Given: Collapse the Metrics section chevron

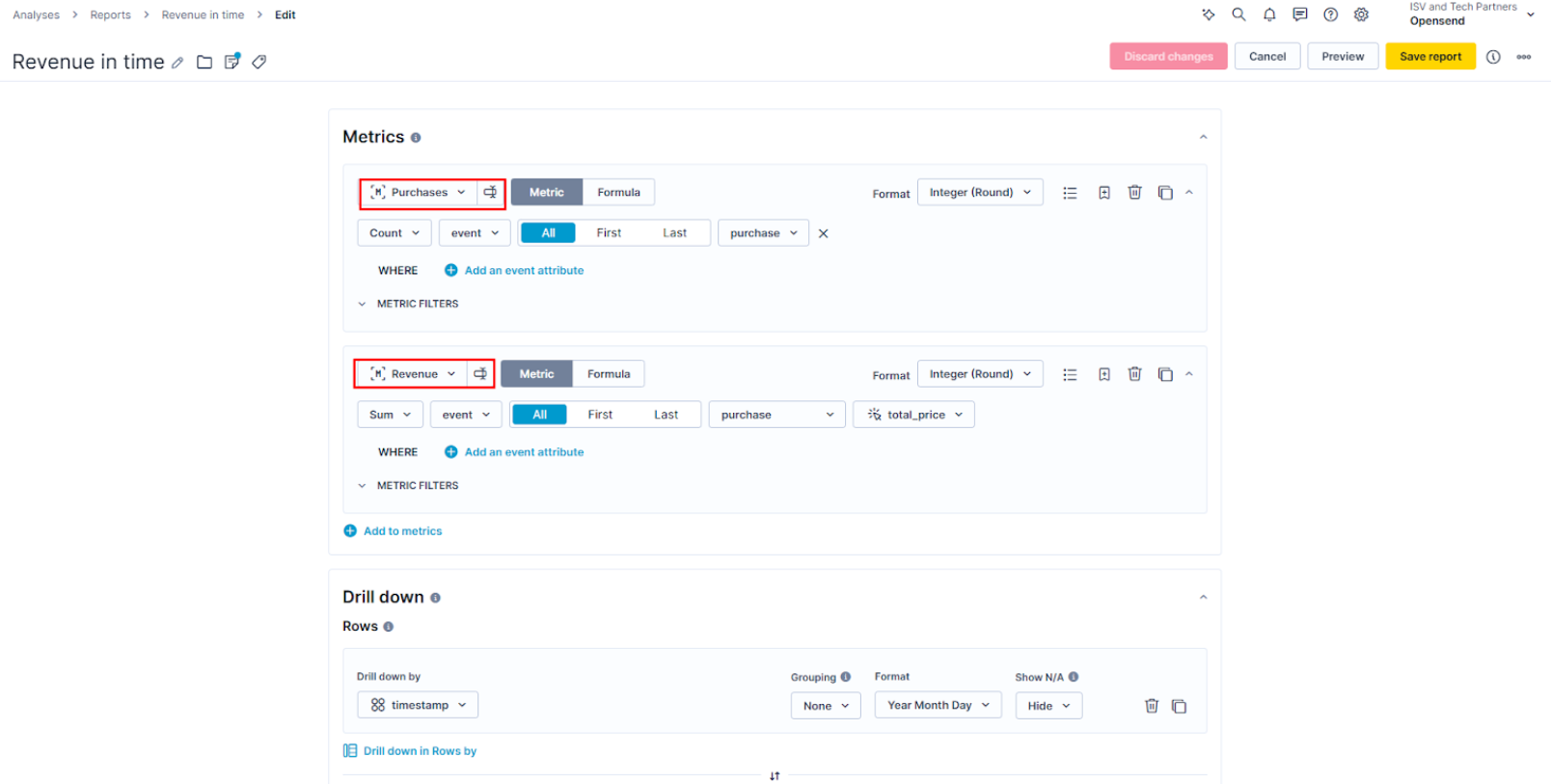Looking at the screenshot, I should pyautogui.click(x=1203, y=137).
